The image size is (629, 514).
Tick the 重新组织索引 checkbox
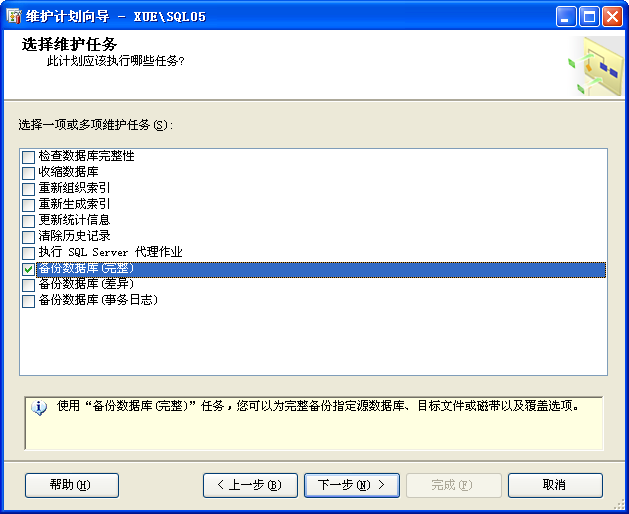[x=28, y=189]
